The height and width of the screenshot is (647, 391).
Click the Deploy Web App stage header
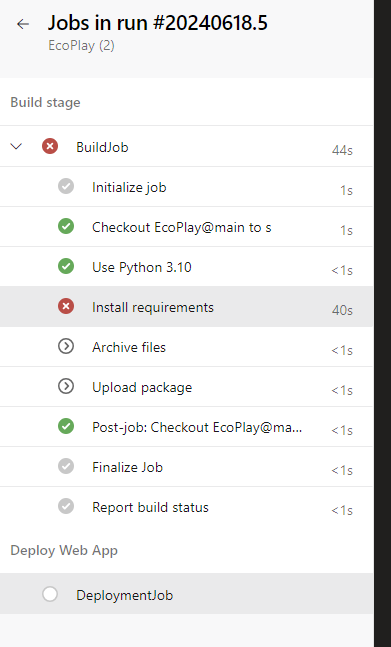coord(64,550)
